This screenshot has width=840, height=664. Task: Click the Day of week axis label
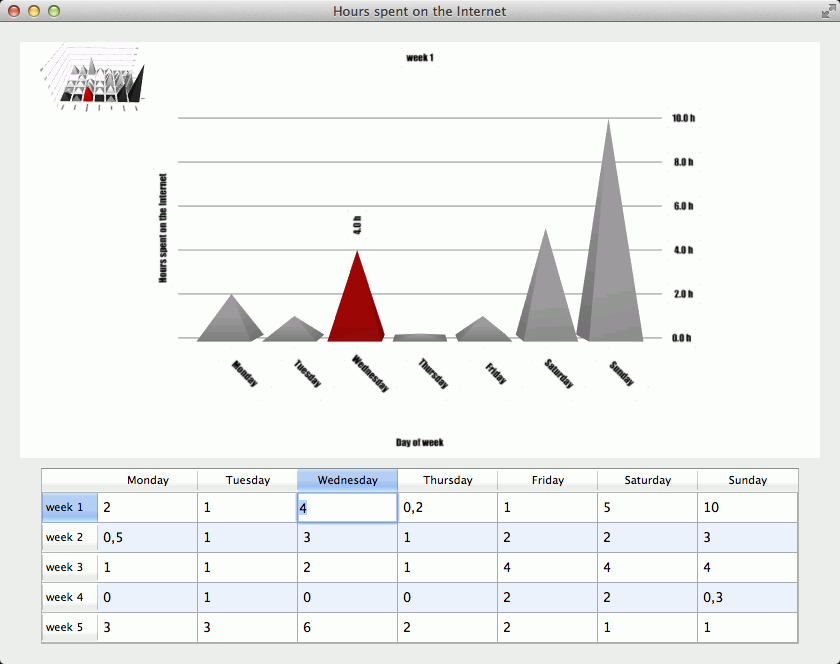[420, 442]
